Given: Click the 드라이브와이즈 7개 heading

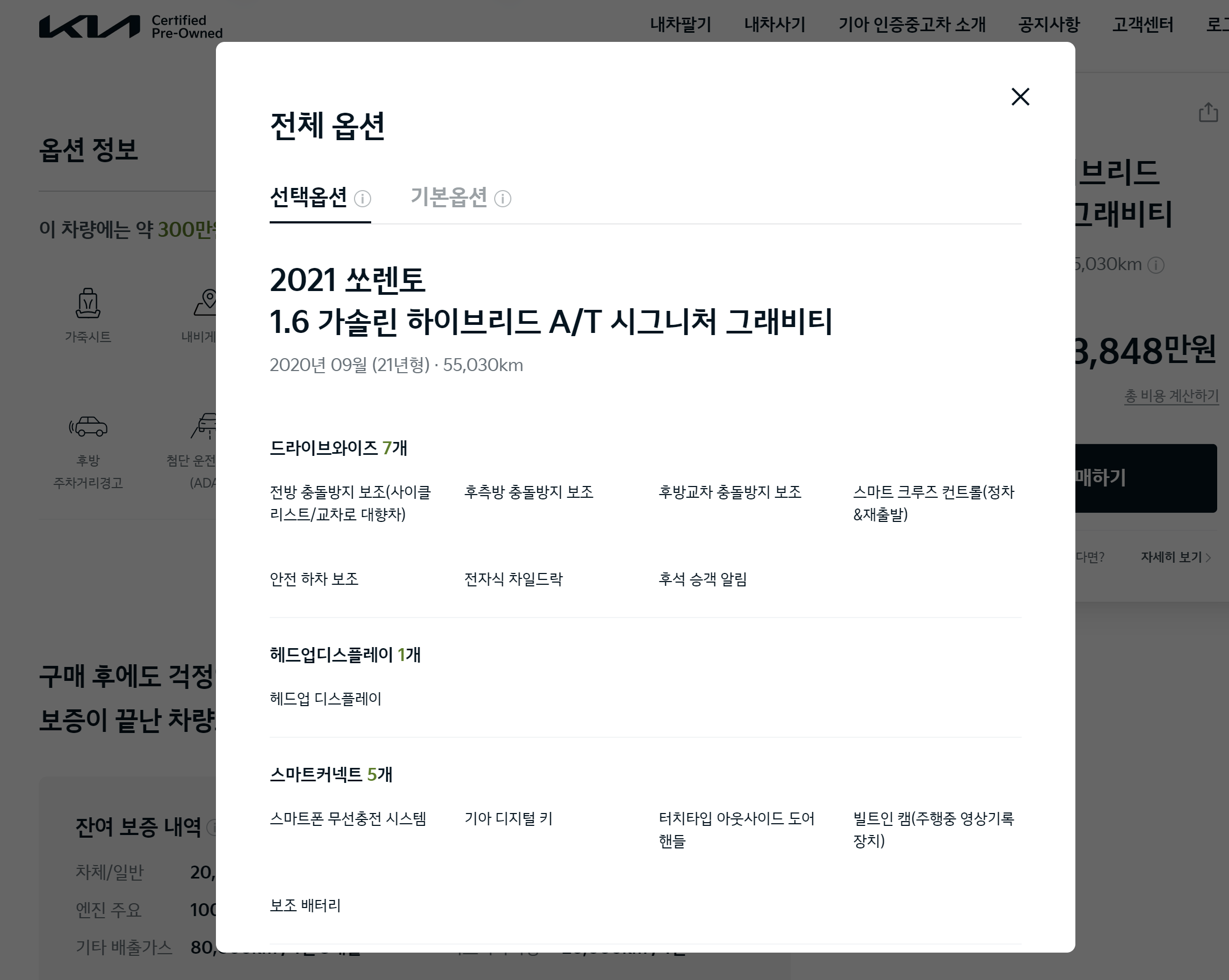Looking at the screenshot, I should 338,448.
